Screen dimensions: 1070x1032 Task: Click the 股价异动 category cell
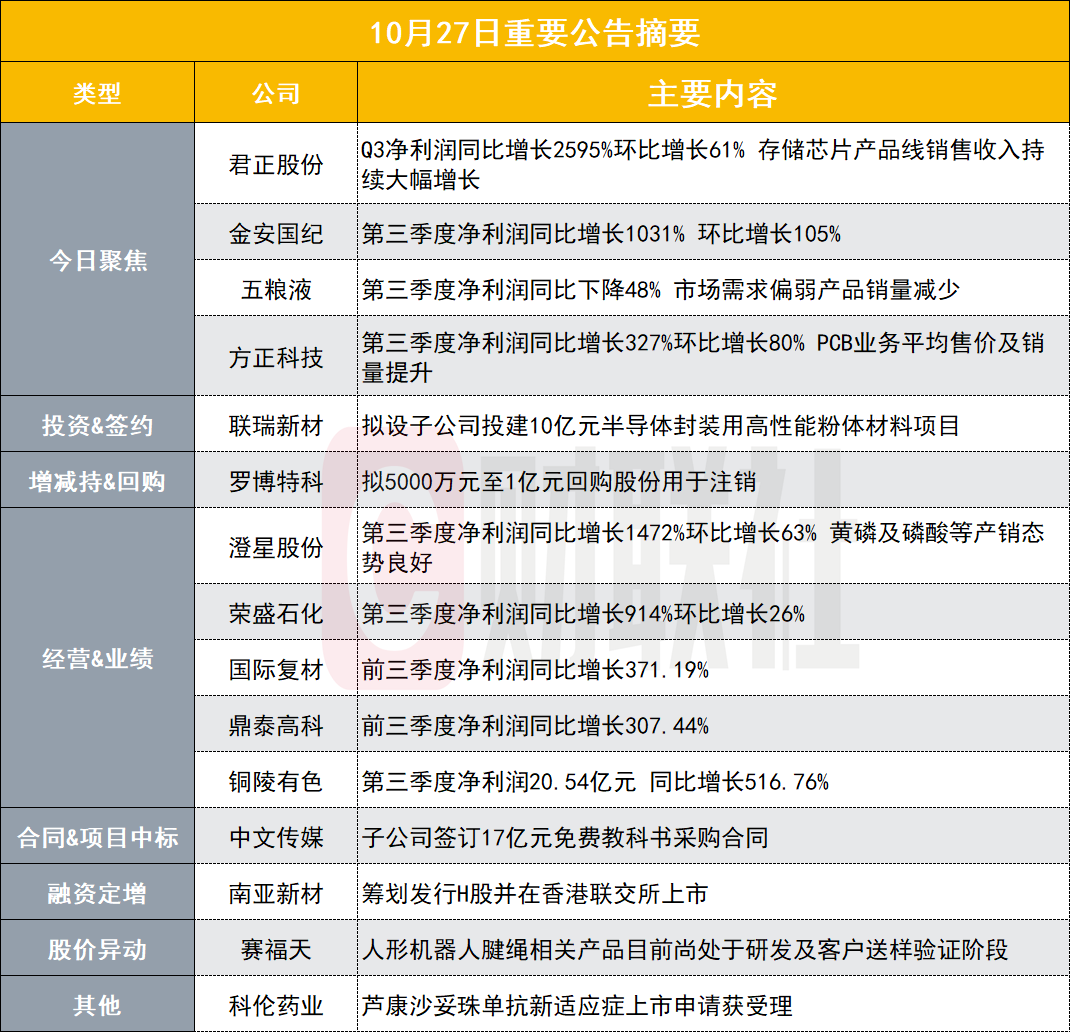tap(98, 949)
